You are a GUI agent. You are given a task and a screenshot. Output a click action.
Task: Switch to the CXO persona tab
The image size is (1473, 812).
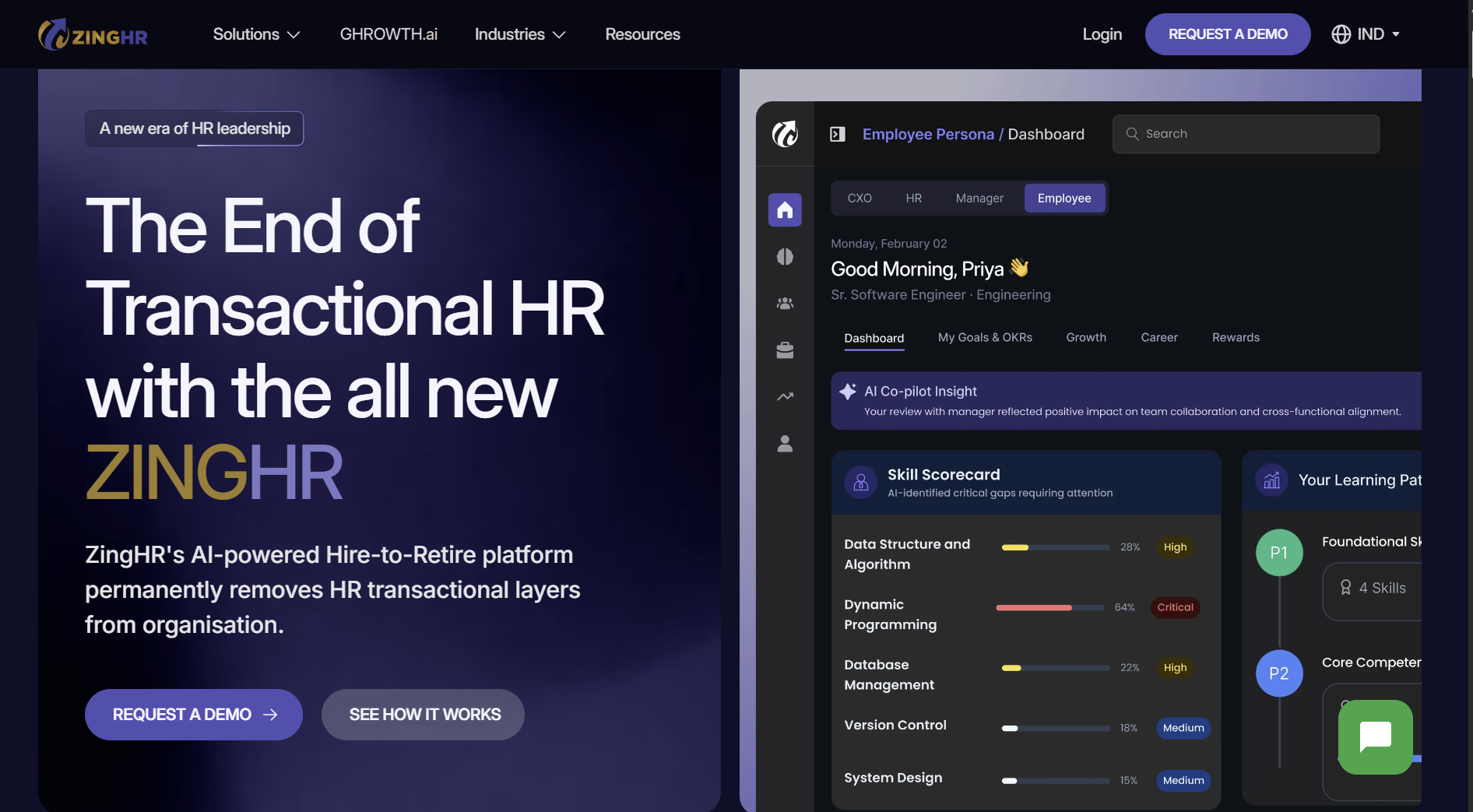pyautogui.click(x=860, y=199)
